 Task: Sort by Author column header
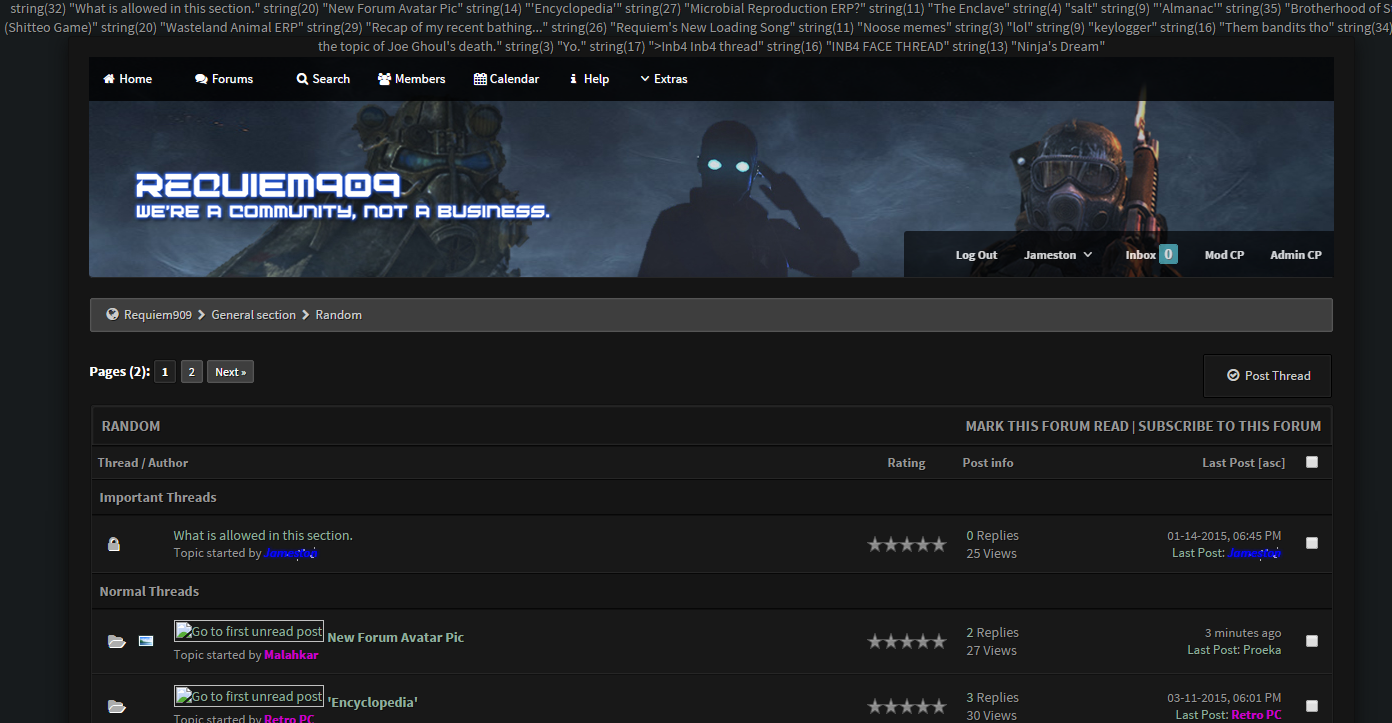tap(169, 462)
